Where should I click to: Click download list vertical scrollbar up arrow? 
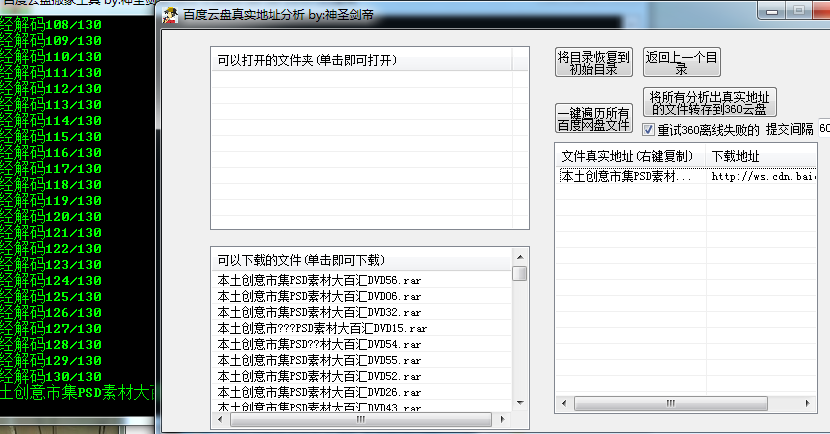[520, 257]
